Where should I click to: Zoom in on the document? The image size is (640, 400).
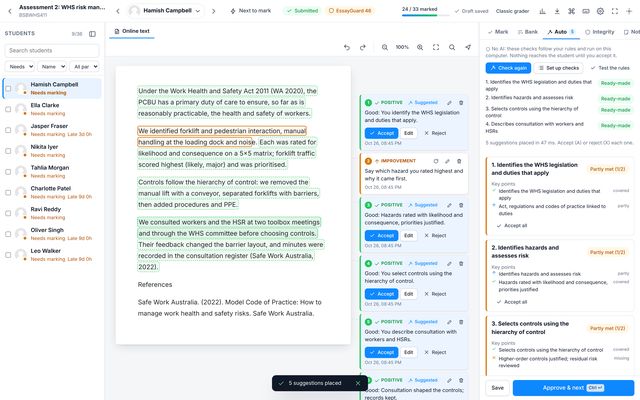(x=420, y=47)
